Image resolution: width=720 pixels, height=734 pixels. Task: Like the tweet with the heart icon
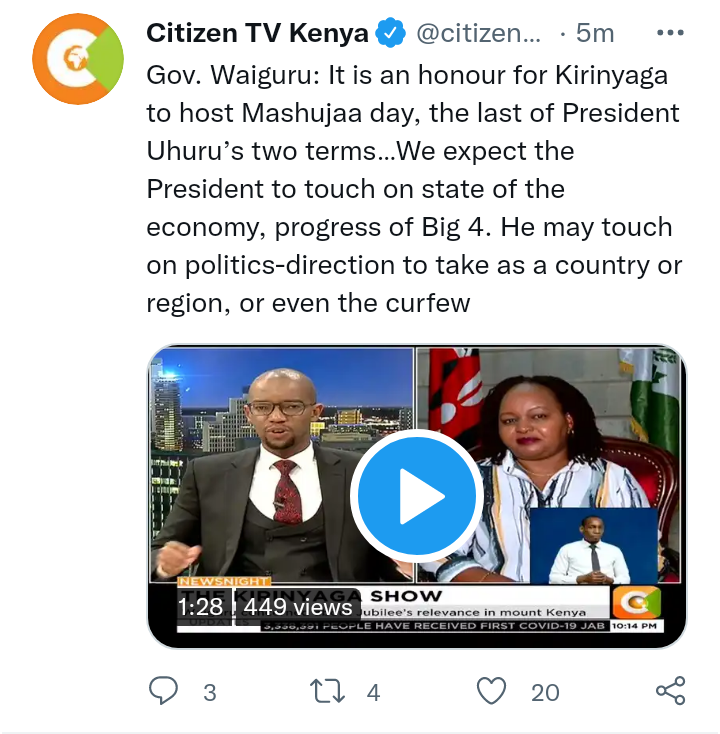click(x=492, y=691)
